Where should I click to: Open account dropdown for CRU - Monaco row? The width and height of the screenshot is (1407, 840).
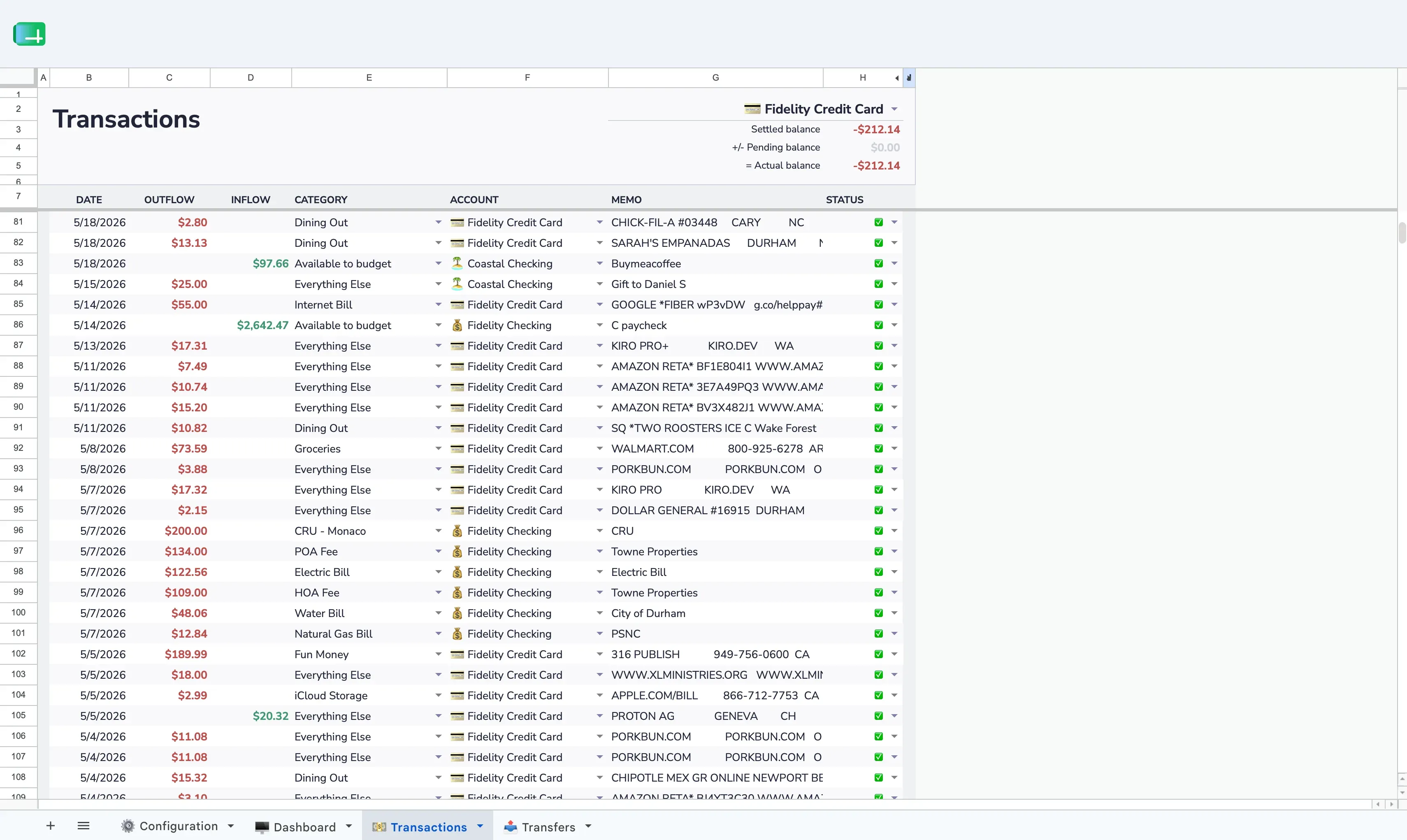pos(599,530)
